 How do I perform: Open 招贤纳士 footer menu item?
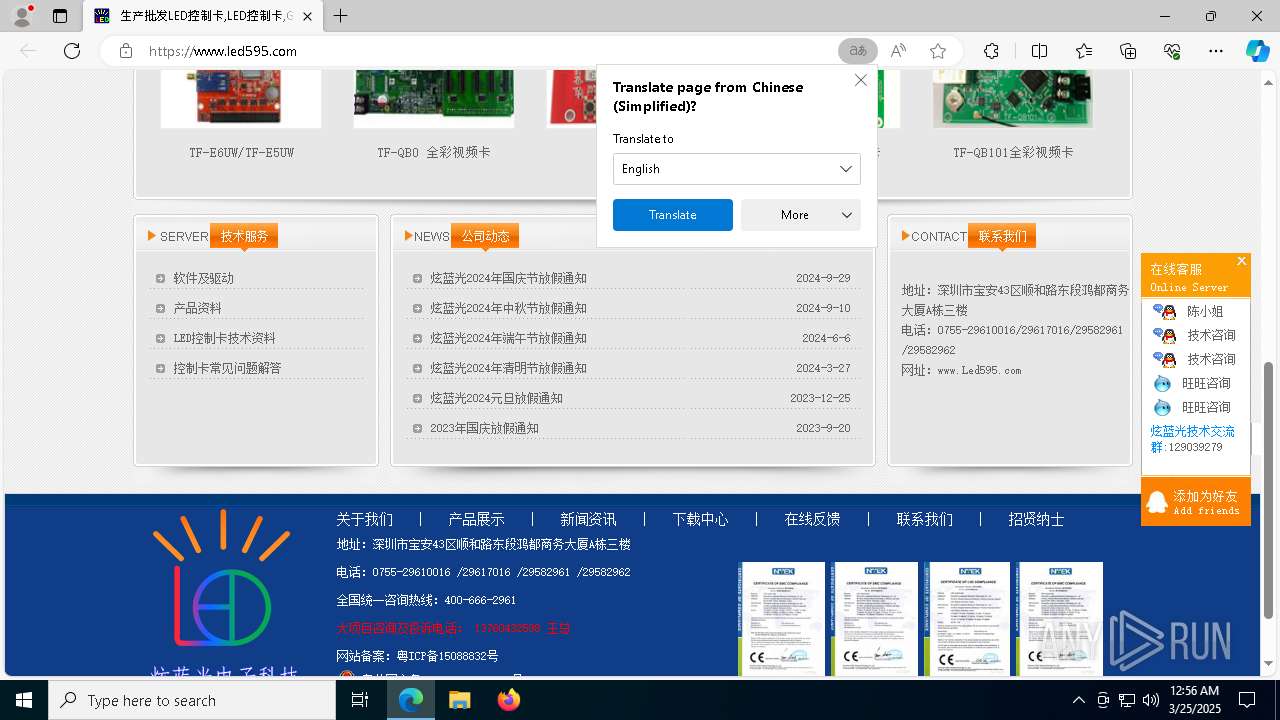1036,519
